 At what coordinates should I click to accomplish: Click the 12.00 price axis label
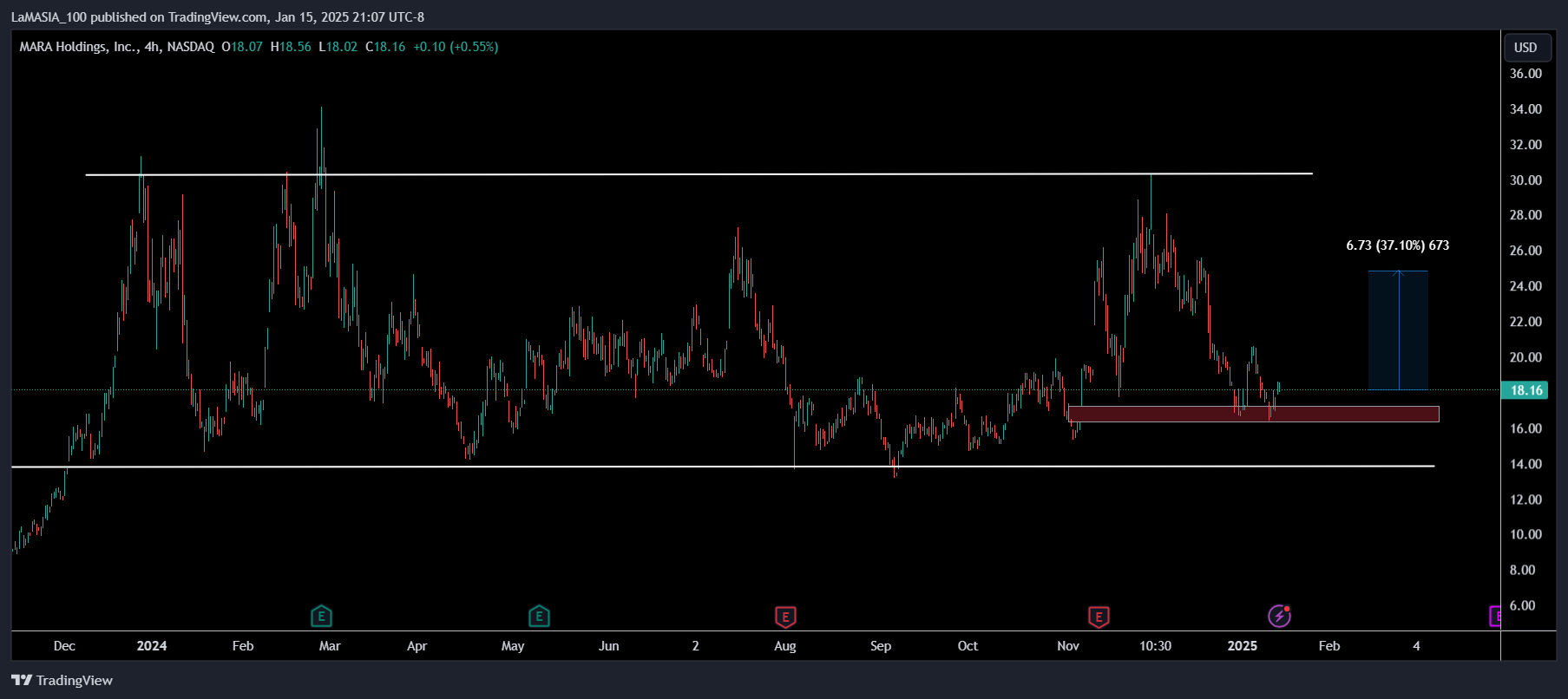(1525, 500)
